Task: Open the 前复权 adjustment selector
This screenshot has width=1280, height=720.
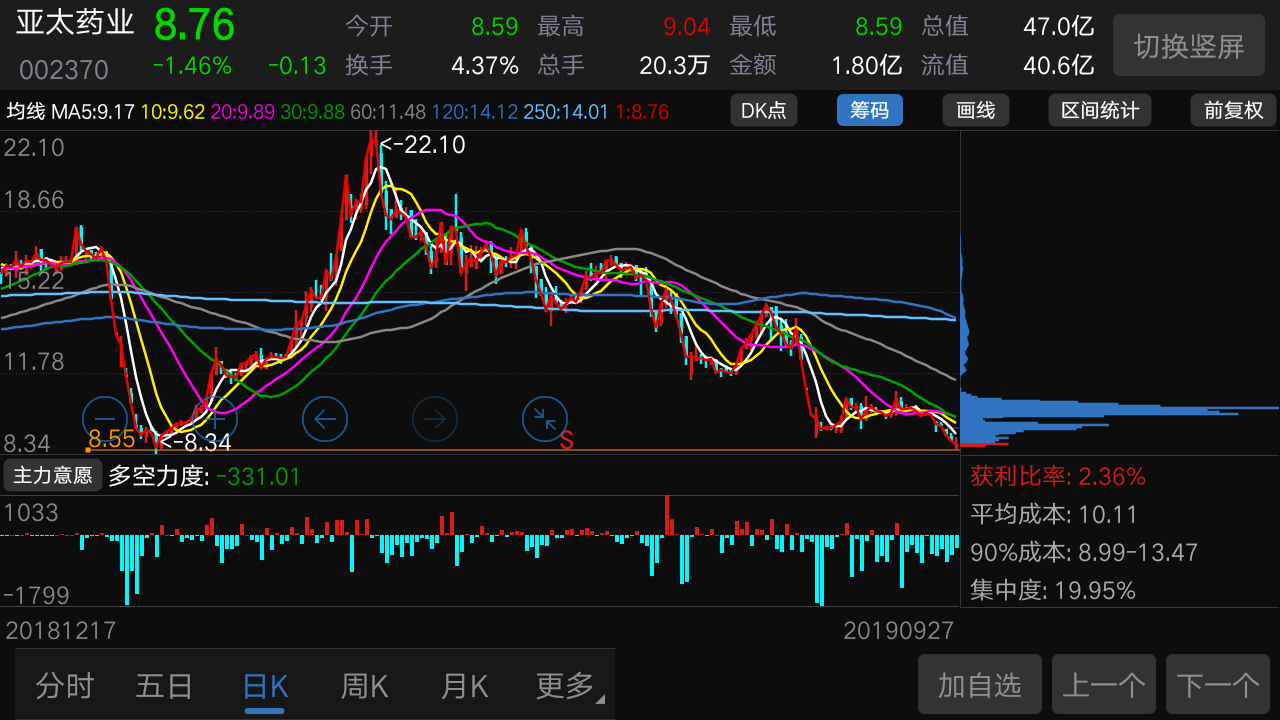Action: [x=1234, y=110]
